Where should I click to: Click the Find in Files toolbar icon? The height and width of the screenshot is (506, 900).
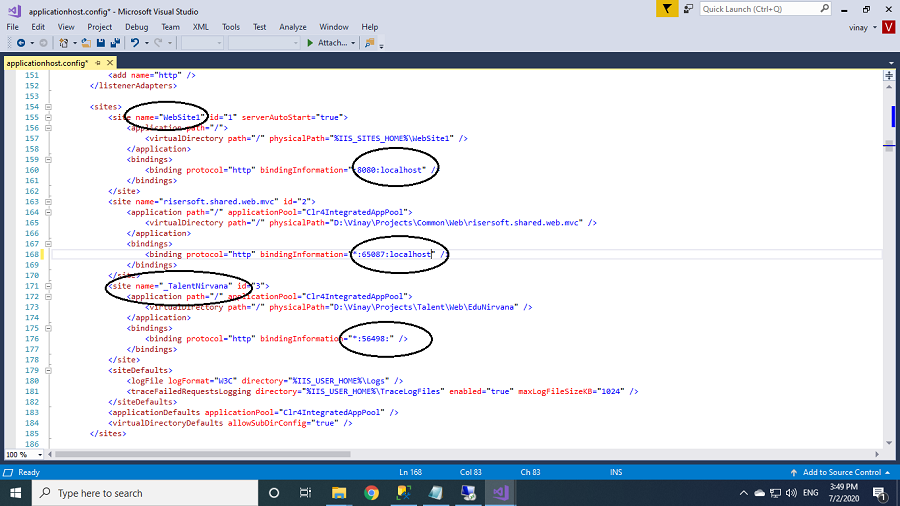point(370,43)
